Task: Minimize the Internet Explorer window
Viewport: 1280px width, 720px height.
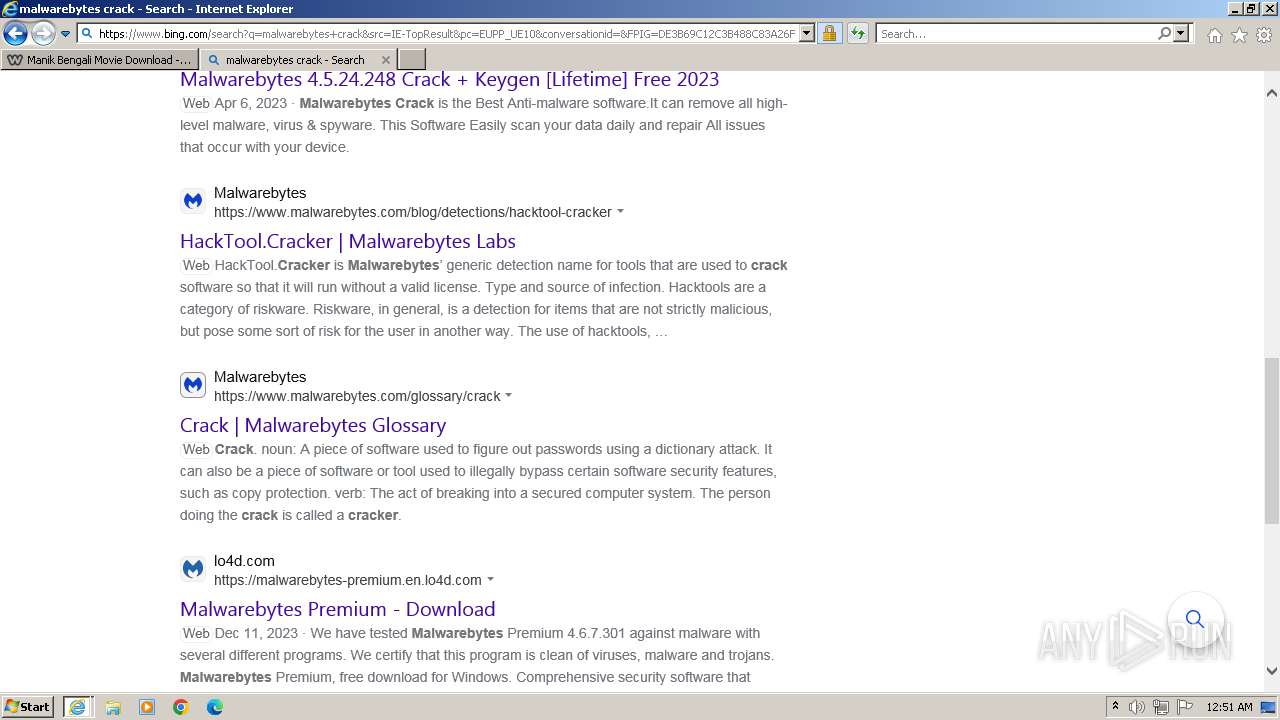Action: click(x=1234, y=8)
